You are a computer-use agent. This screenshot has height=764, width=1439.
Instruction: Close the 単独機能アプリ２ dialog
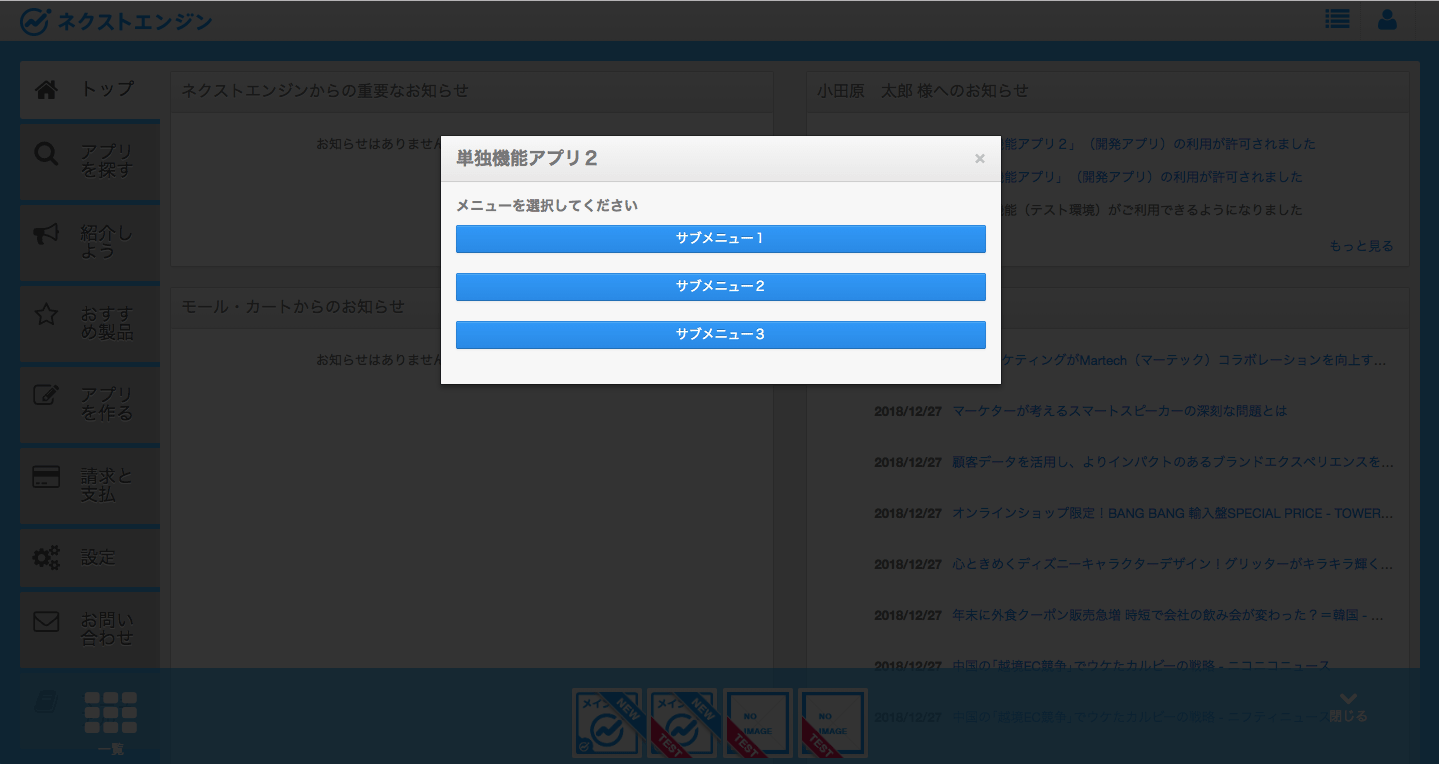pyautogui.click(x=979, y=159)
